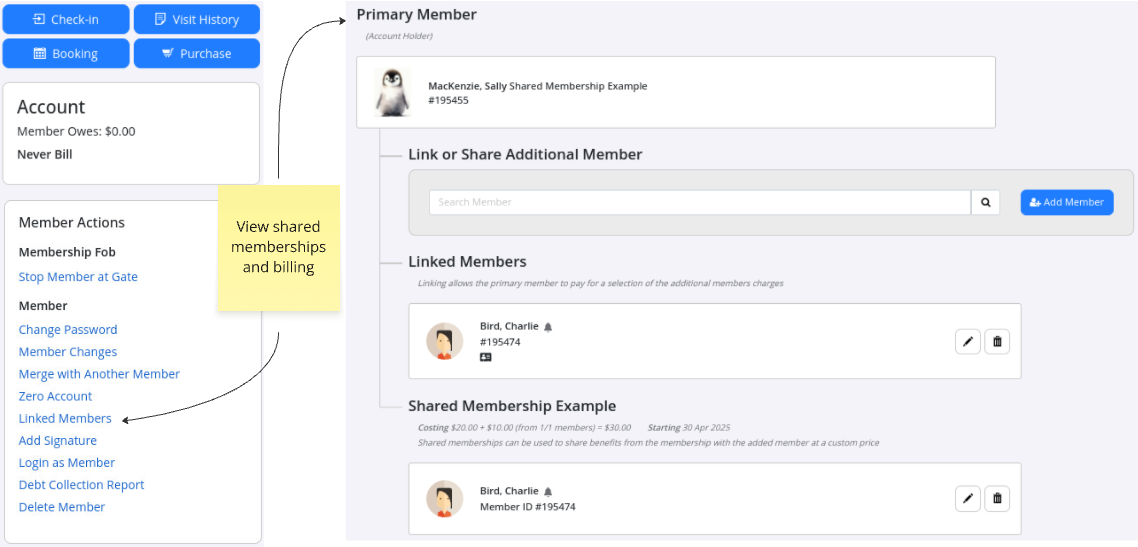Click Charlie Bird avatar in Linked Members
The image size is (1138, 547).
(444, 341)
